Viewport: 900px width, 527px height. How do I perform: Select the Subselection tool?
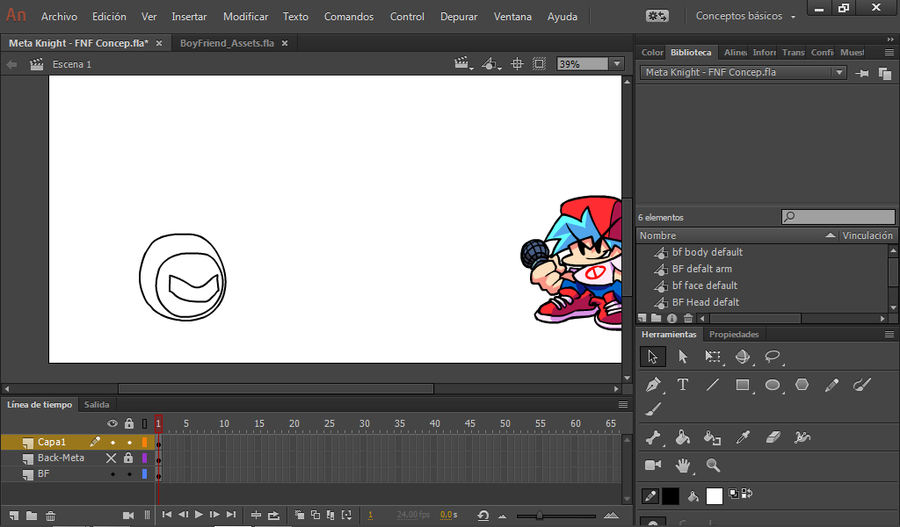[x=682, y=356]
